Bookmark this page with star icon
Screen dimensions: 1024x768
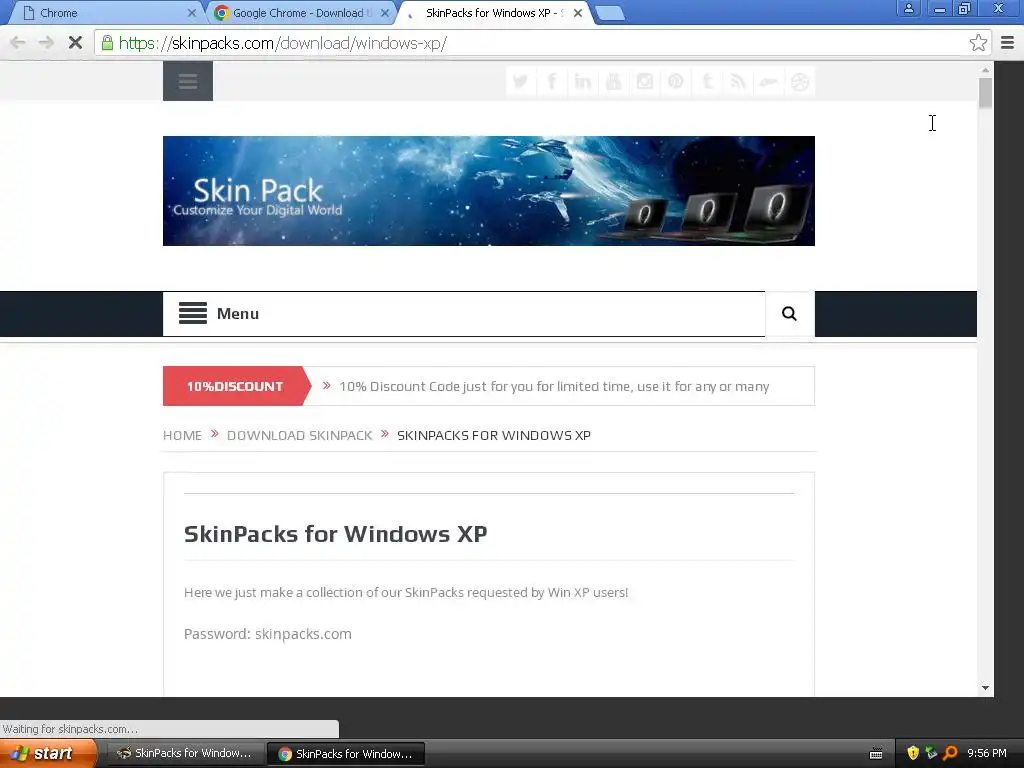click(978, 43)
